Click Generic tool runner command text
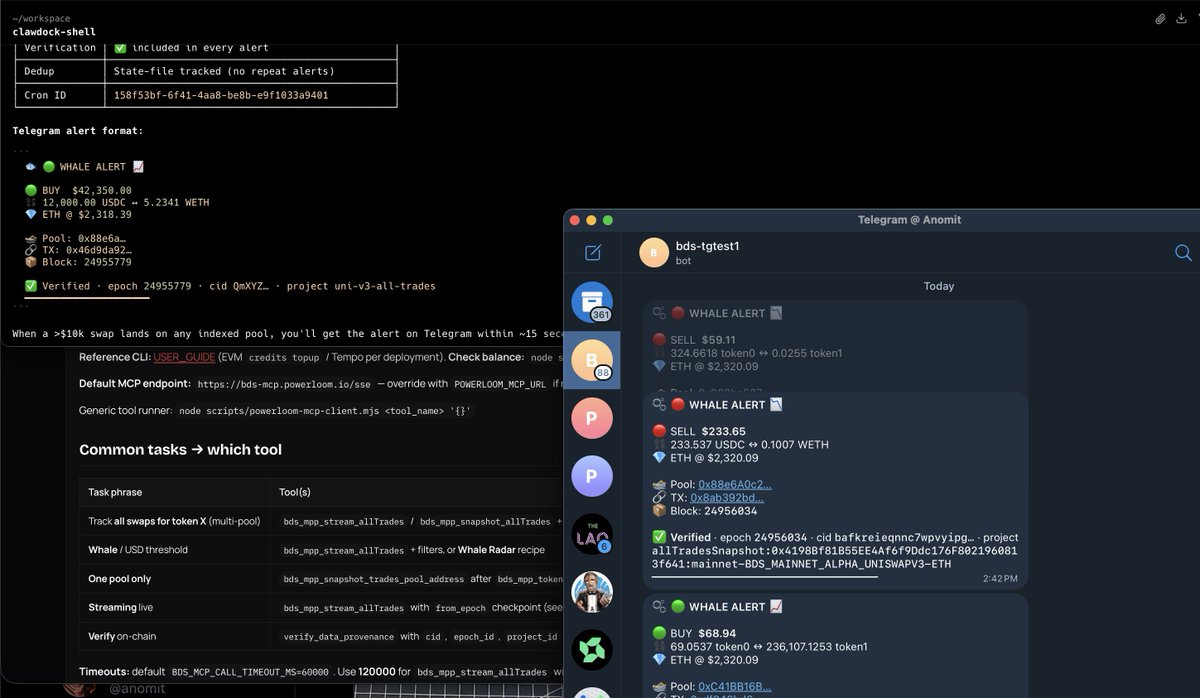 [324, 411]
